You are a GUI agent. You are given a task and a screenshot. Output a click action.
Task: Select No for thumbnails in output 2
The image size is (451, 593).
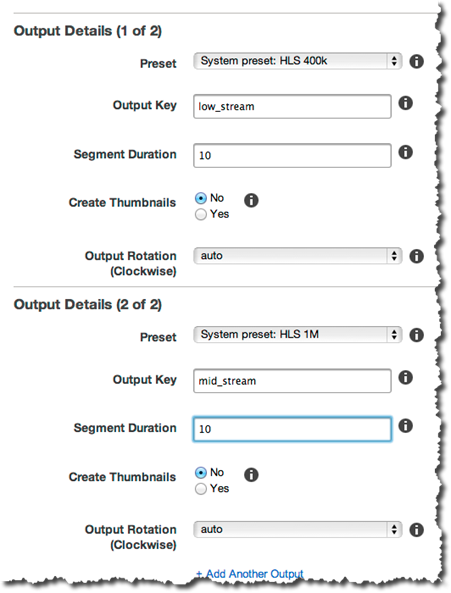[201, 473]
